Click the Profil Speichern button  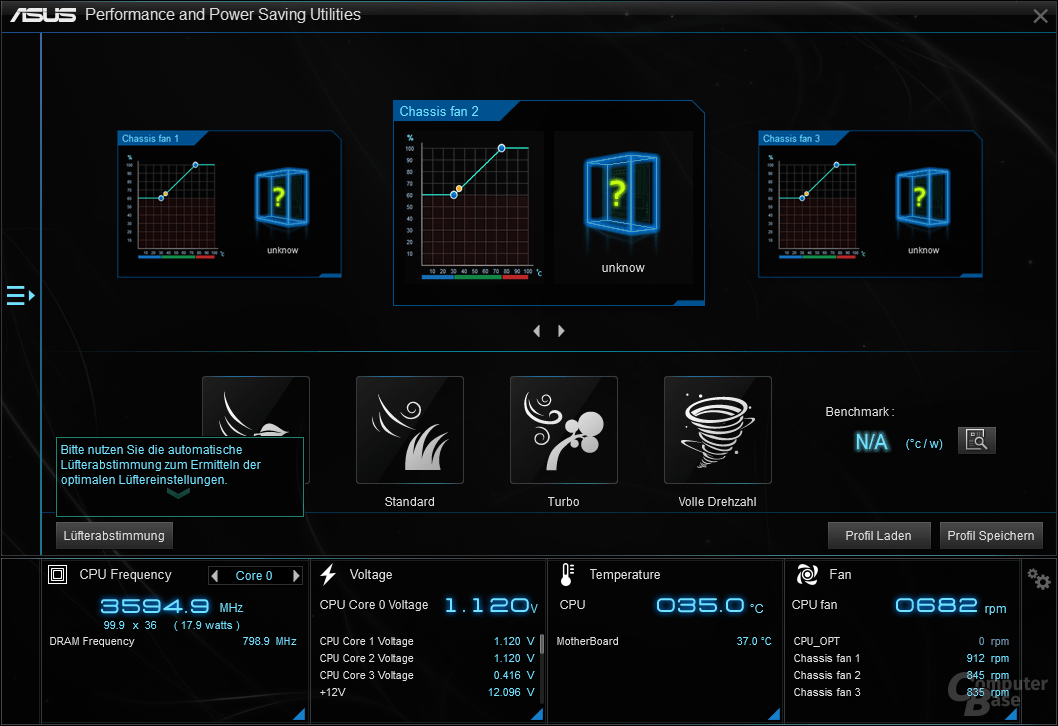990,535
